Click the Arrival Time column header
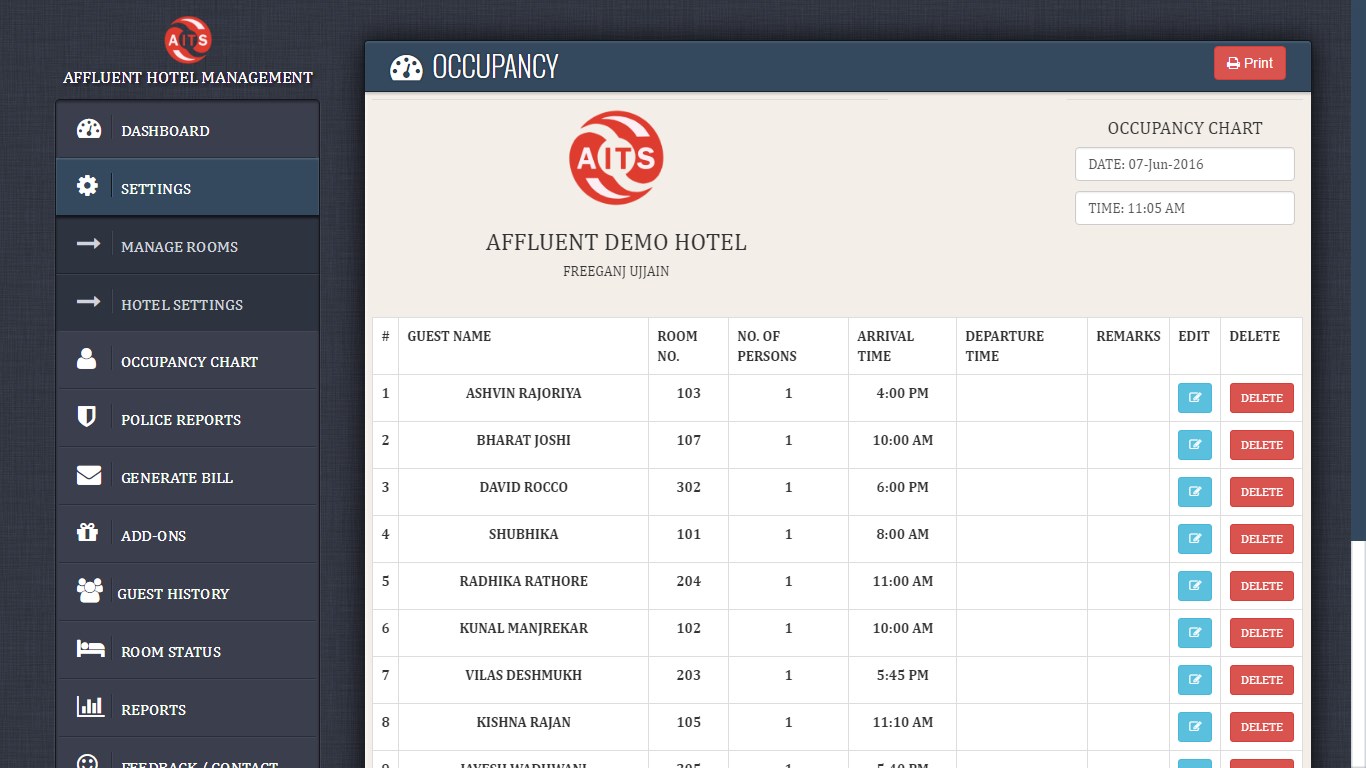The width and height of the screenshot is (1366, 768). tap(902, 346)
